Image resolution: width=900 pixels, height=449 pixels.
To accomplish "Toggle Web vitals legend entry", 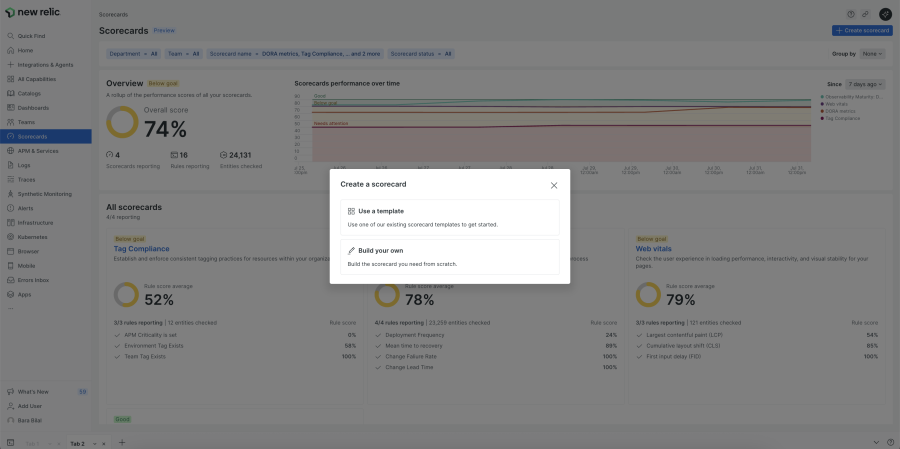I will 834,104.
